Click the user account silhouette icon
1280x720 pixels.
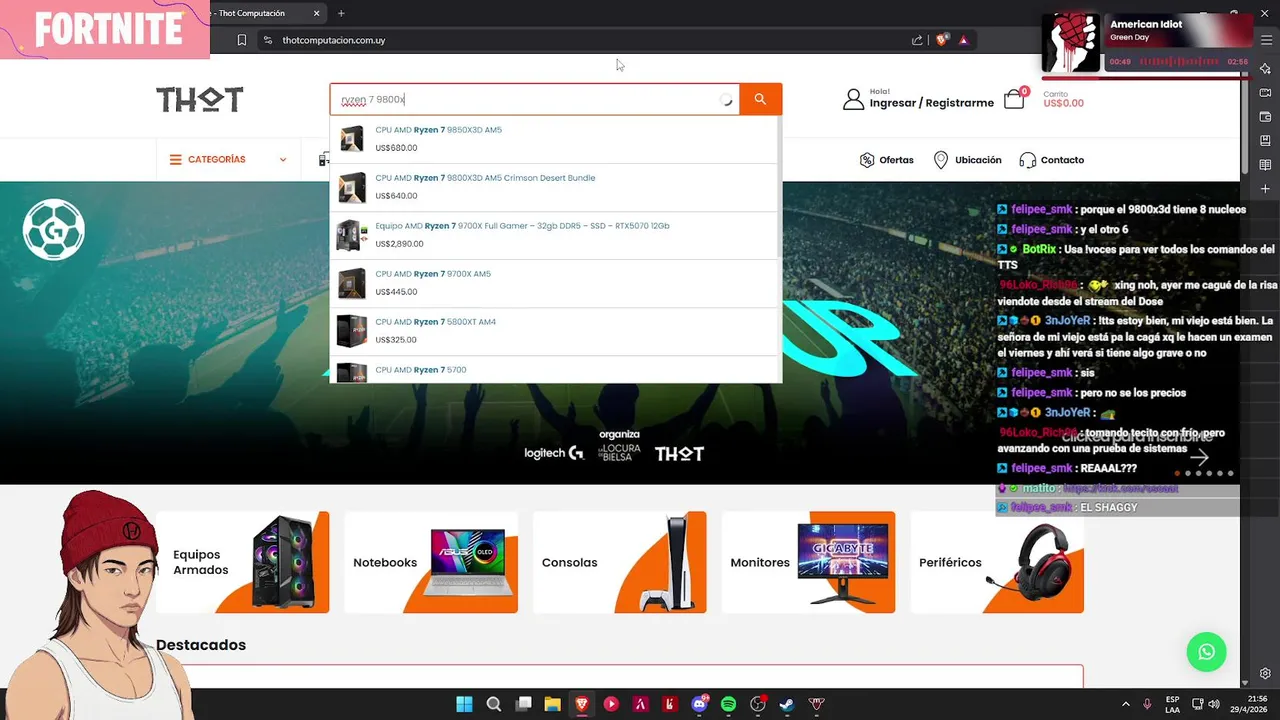(x=853, y=99)
